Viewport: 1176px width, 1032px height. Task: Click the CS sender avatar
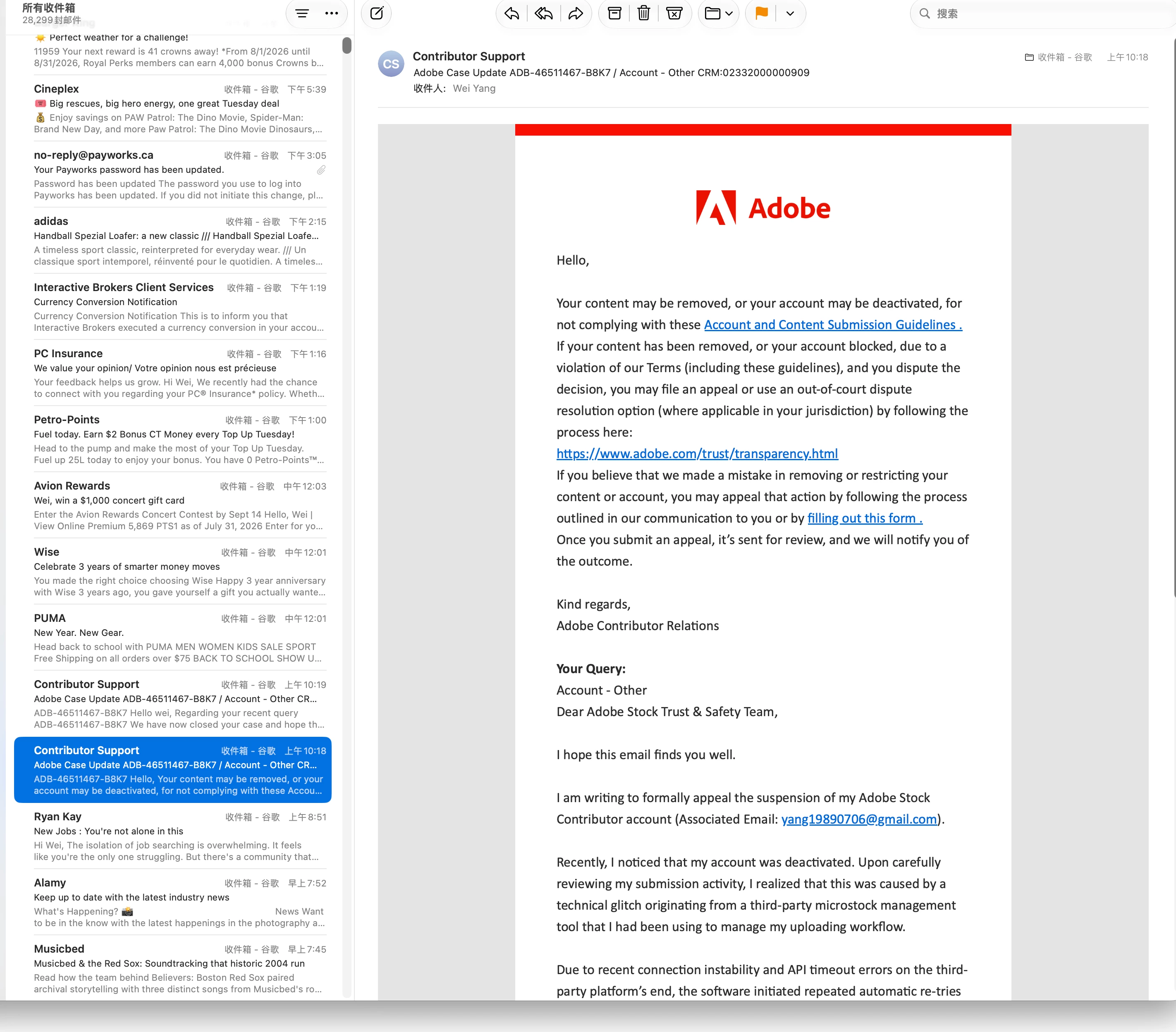click(391, 64)
